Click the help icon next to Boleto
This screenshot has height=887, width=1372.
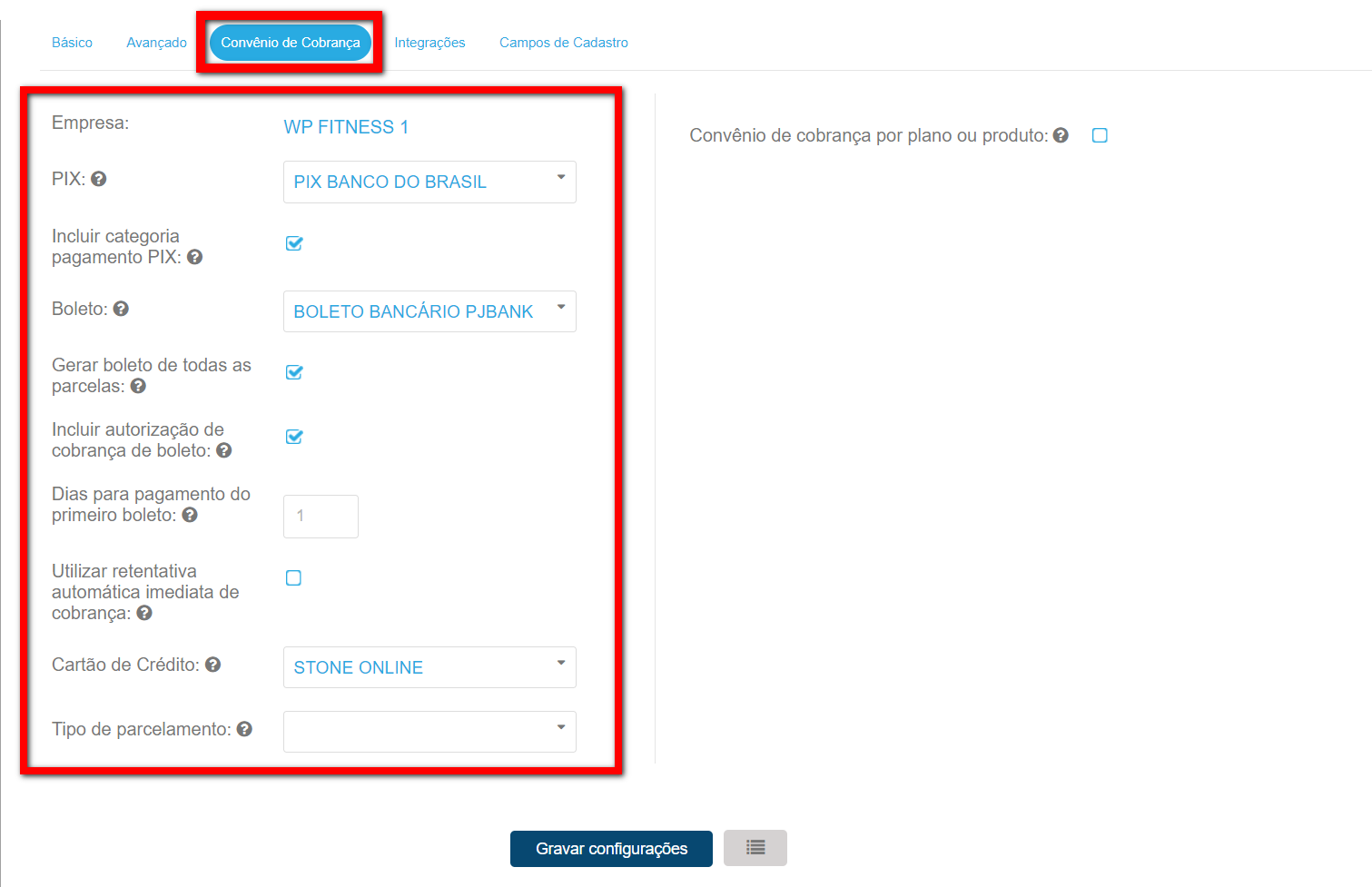click(121, 310)
